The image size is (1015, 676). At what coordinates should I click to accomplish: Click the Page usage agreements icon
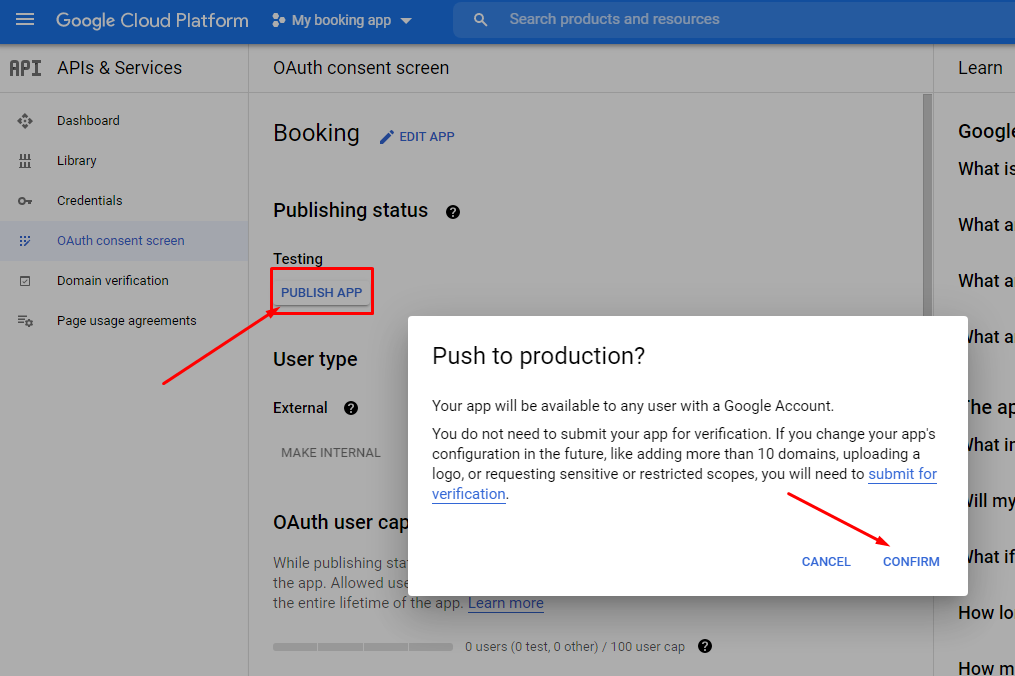(x=25, y=321)
